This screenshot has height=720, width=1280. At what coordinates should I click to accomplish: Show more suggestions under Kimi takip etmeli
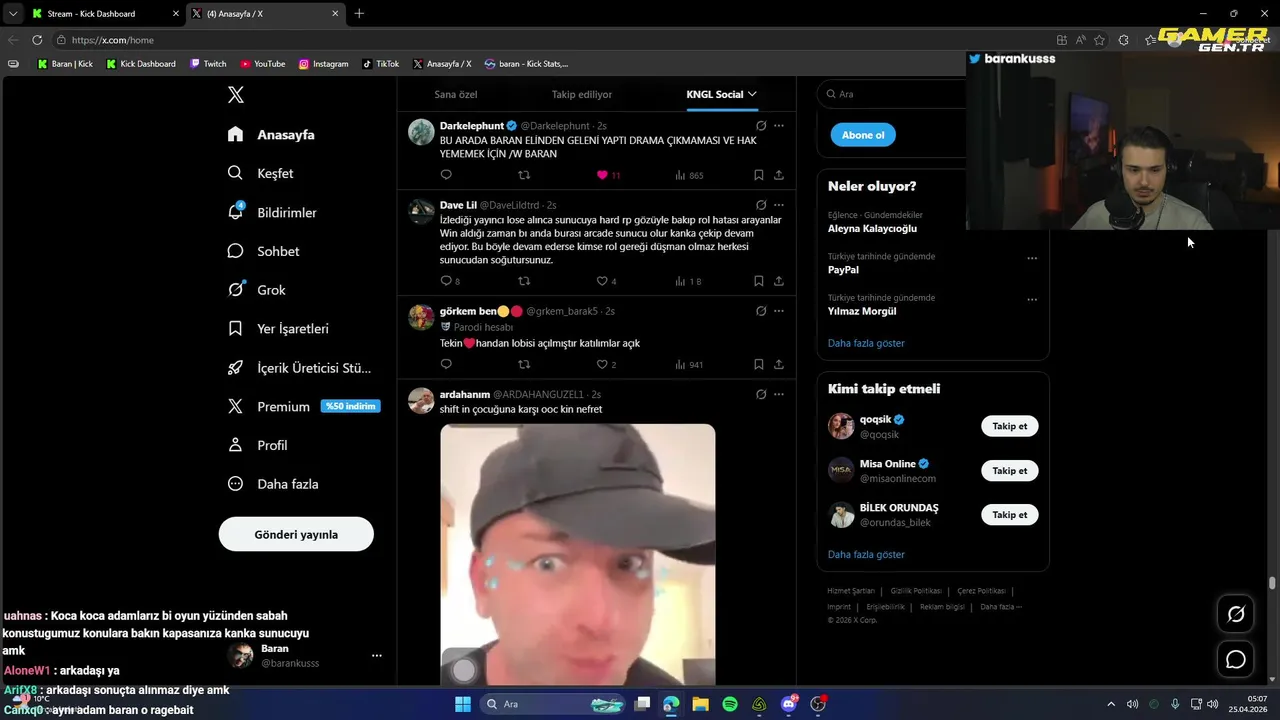click(866, 554)
